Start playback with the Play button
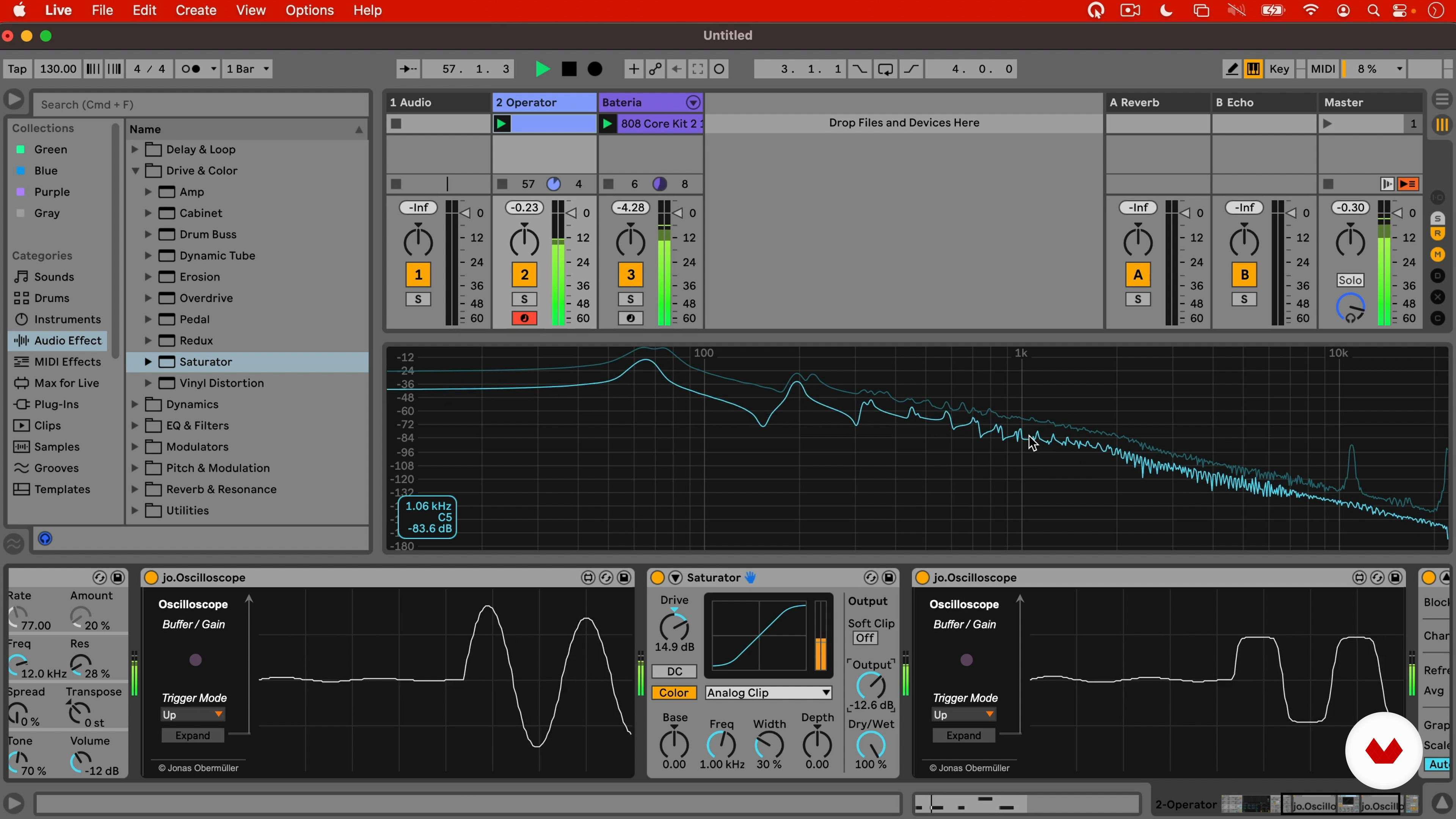 [542, 69]
